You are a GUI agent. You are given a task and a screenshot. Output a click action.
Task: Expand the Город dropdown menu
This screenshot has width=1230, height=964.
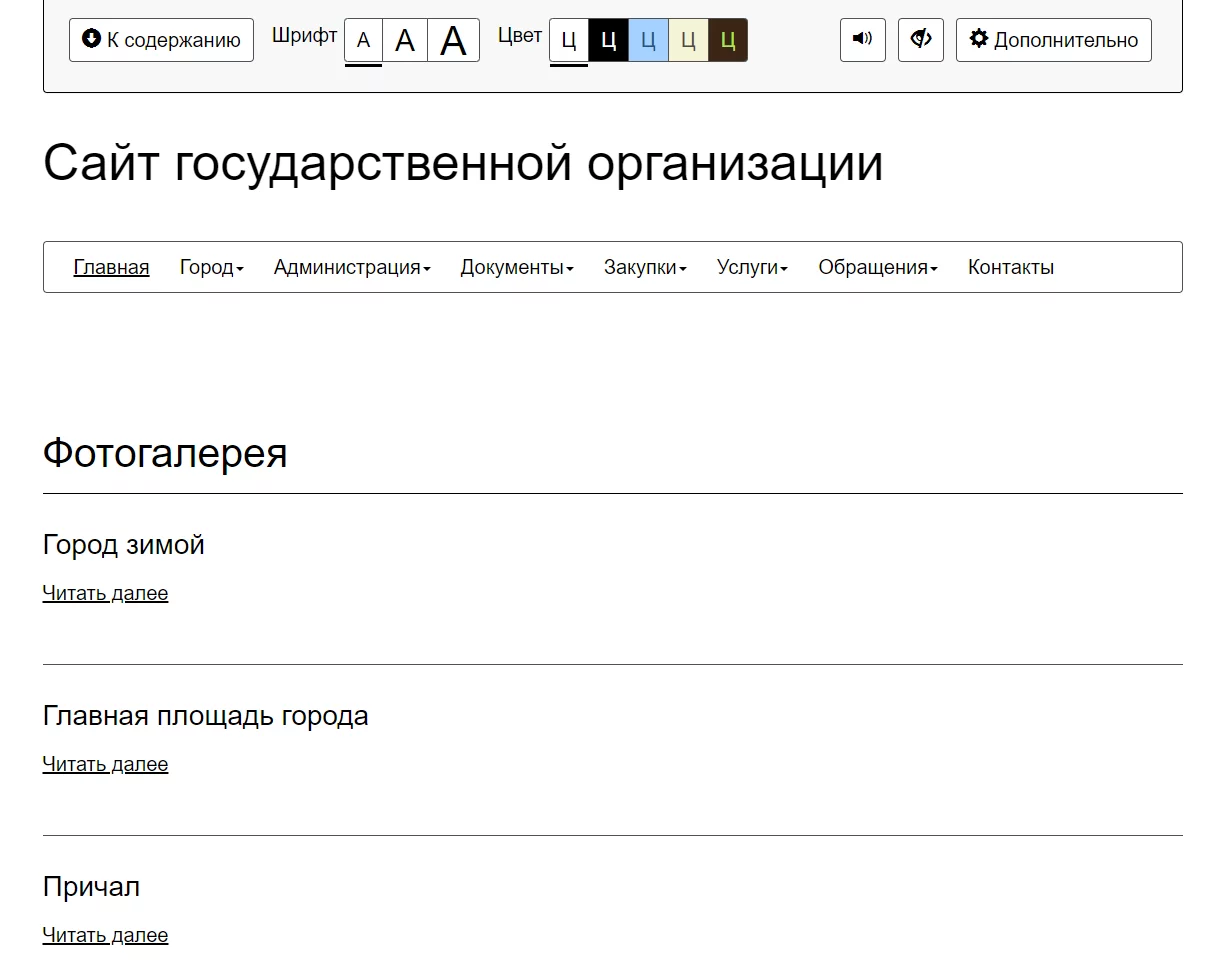tap(211, 267)
